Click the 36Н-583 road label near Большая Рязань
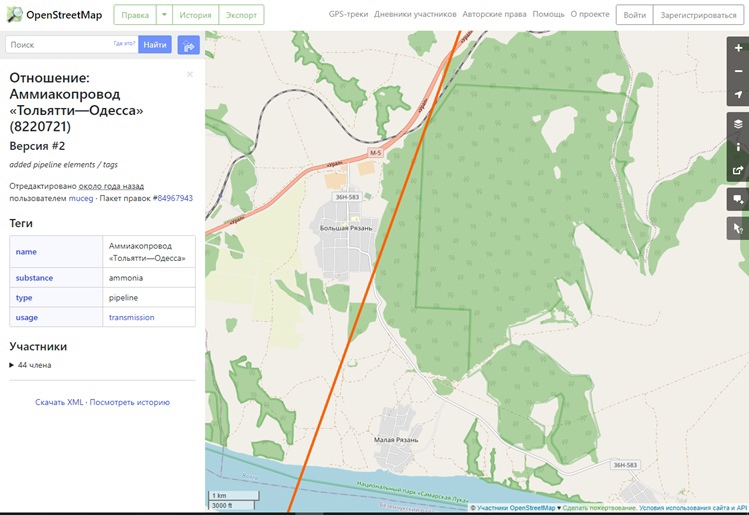The height and width of the screenshot is (515, 749). click(347, 197)
